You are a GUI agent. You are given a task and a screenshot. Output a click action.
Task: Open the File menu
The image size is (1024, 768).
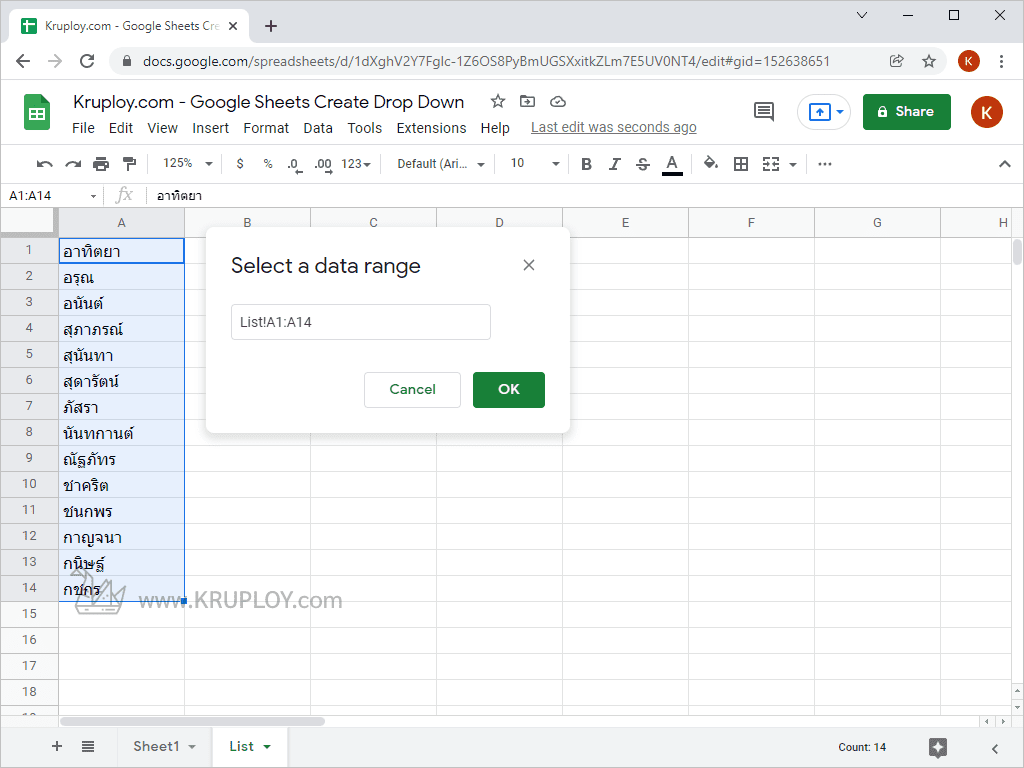coord(83,128)
